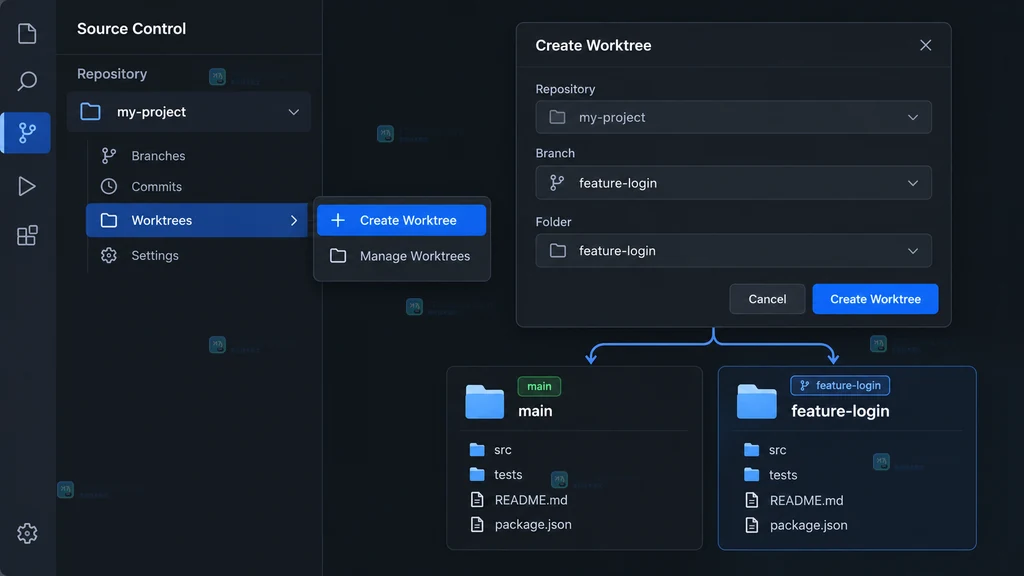Click the my-project text in Repository field
The image size is (1024, 576).
(x=612, y=118)
